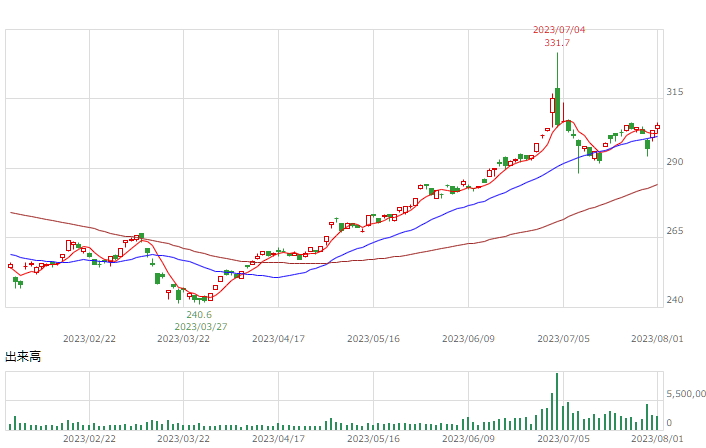The height and width of the screenshot is (448, 706).
Task: Click the 290 price axis label
Action: (674, 162)
